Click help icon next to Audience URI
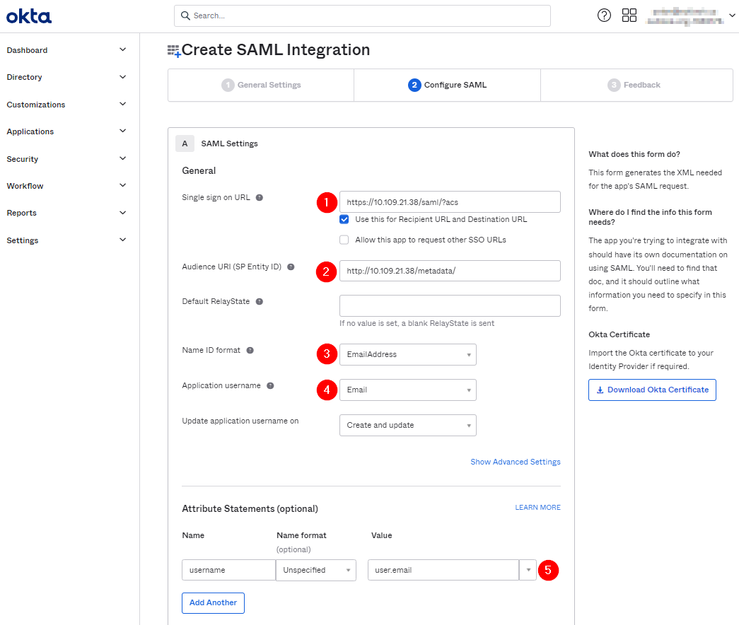The height and width of the screenshot is (625, 739). (x=291, y=267)
